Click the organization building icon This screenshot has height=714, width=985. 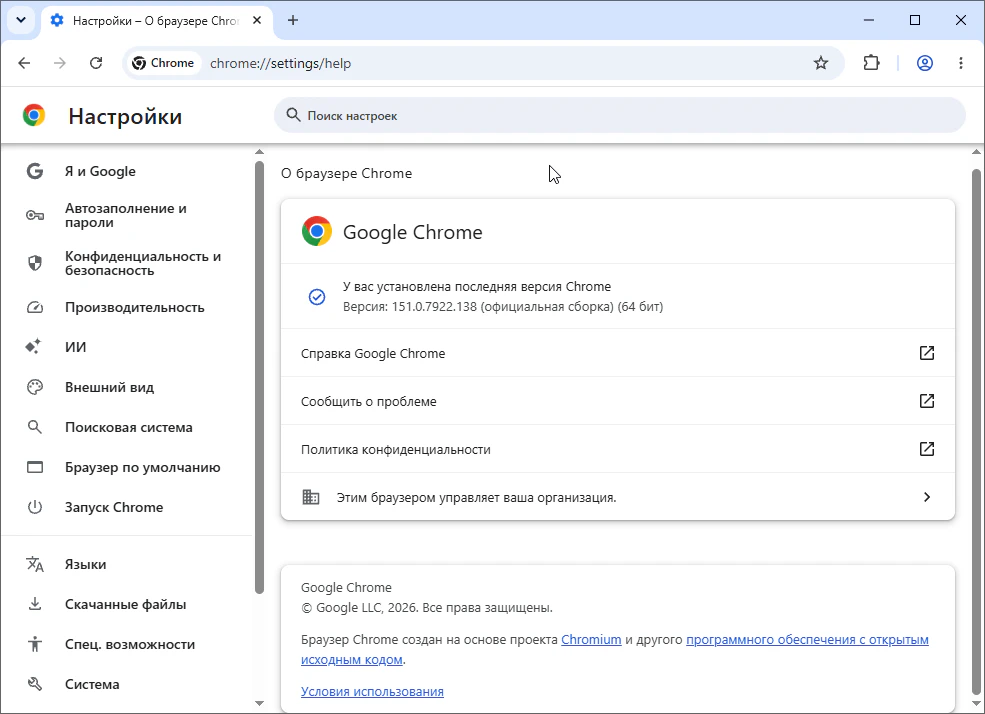click(x=311, y=497)
